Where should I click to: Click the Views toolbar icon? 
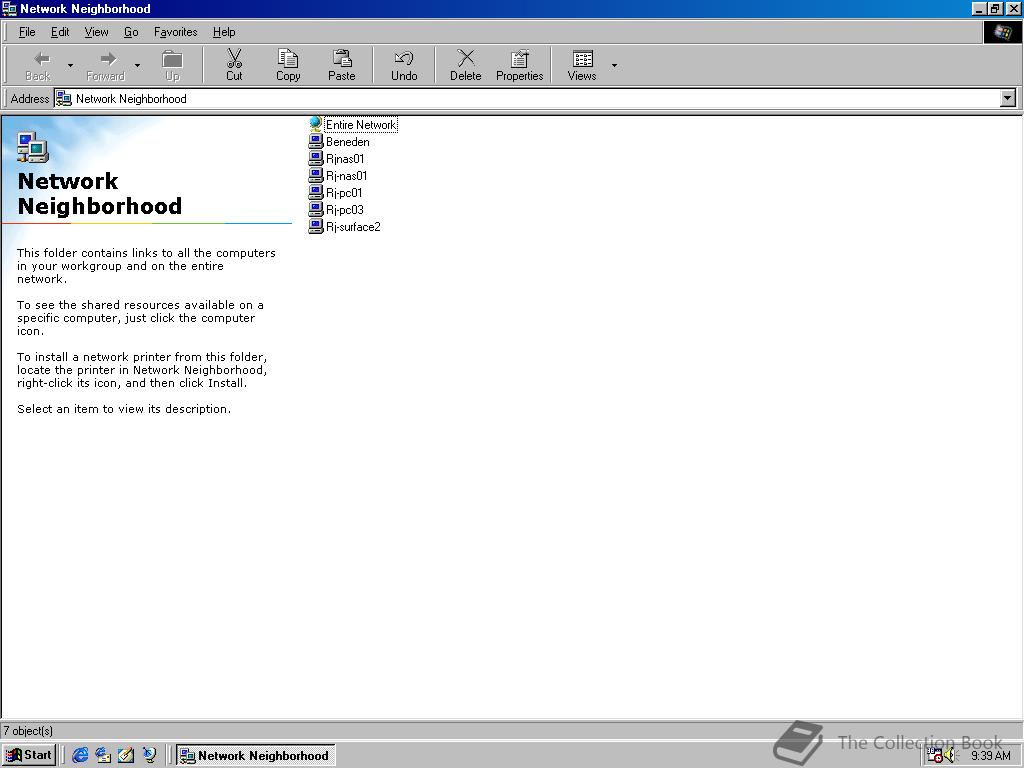click(x=583, y=59)
